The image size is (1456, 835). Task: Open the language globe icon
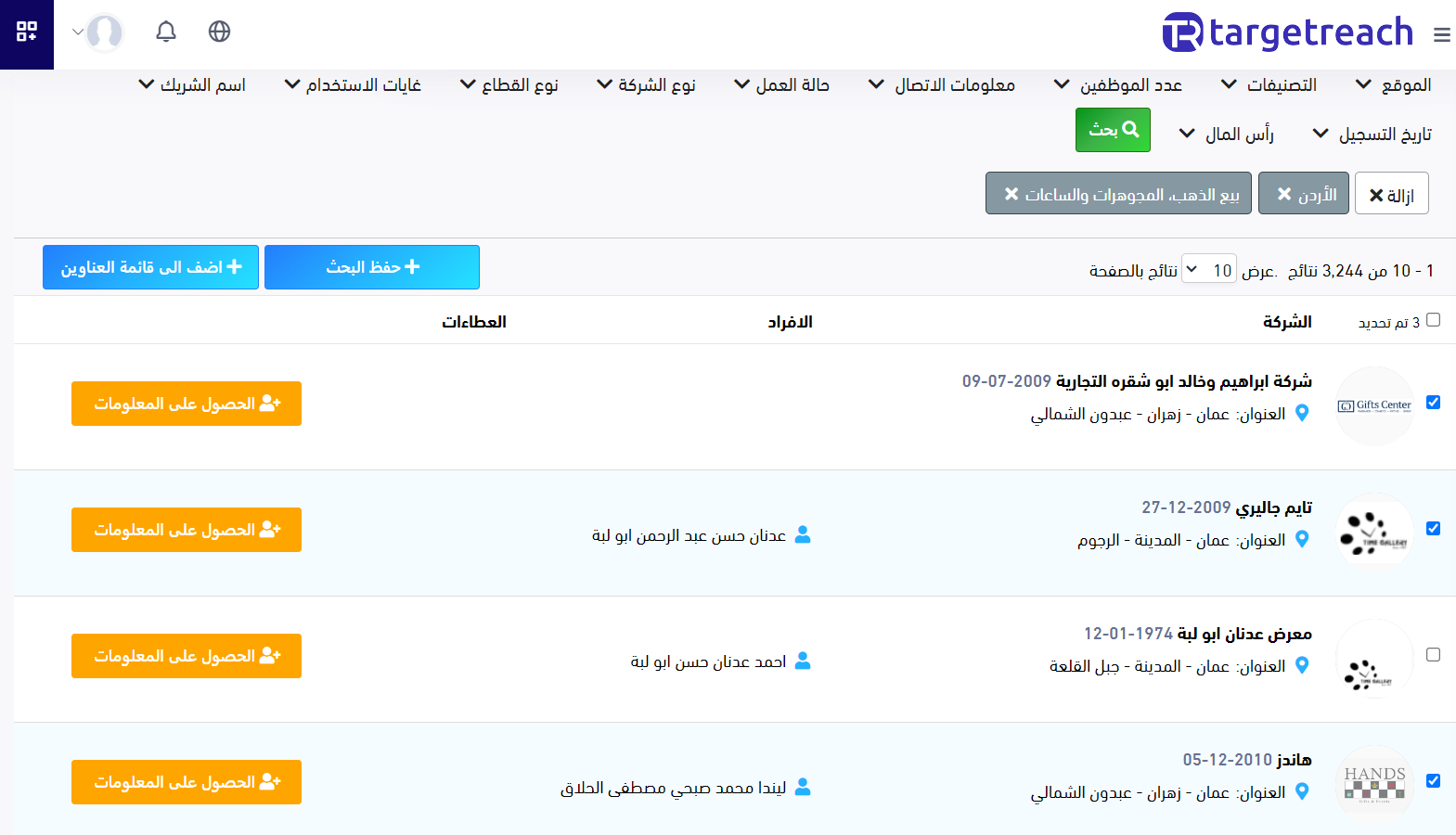coord(220,32)
